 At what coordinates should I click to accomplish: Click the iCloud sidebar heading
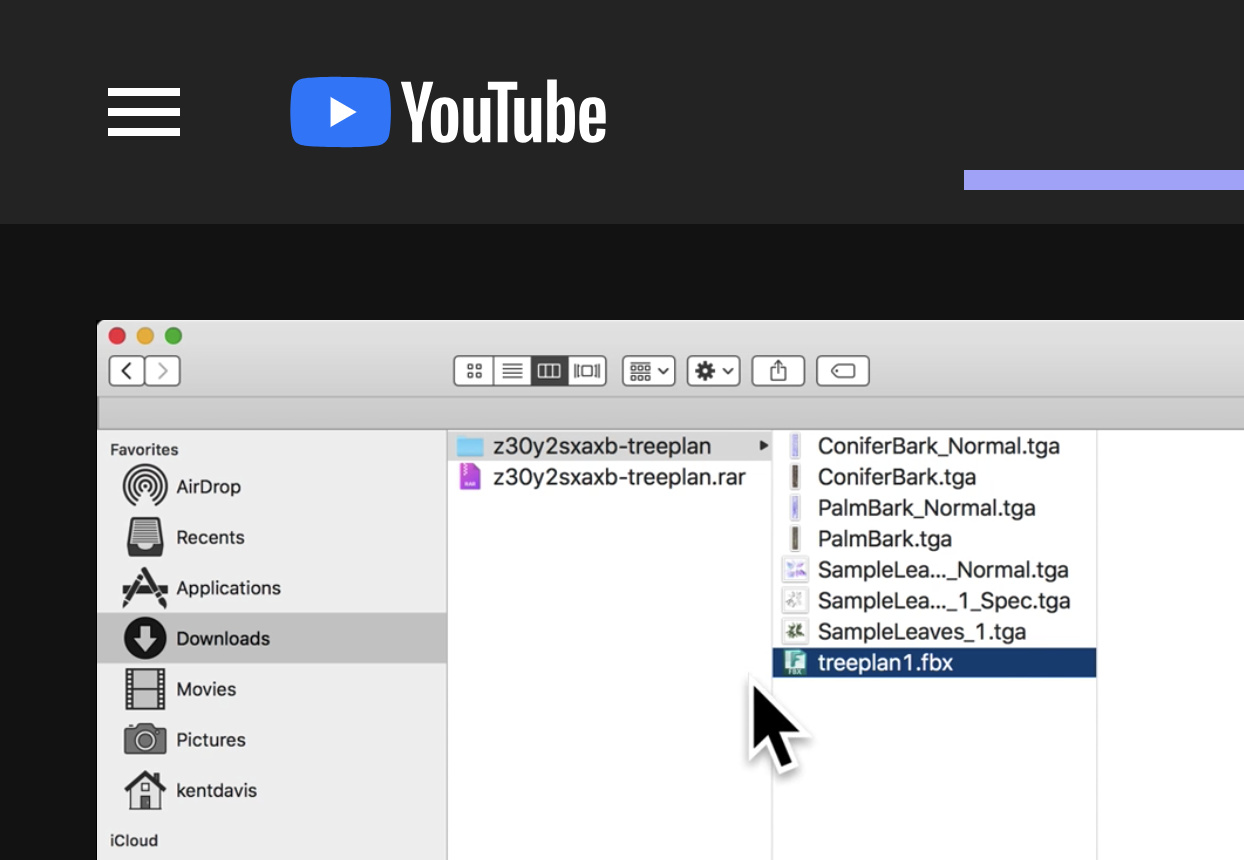click(x=134, y=841)
